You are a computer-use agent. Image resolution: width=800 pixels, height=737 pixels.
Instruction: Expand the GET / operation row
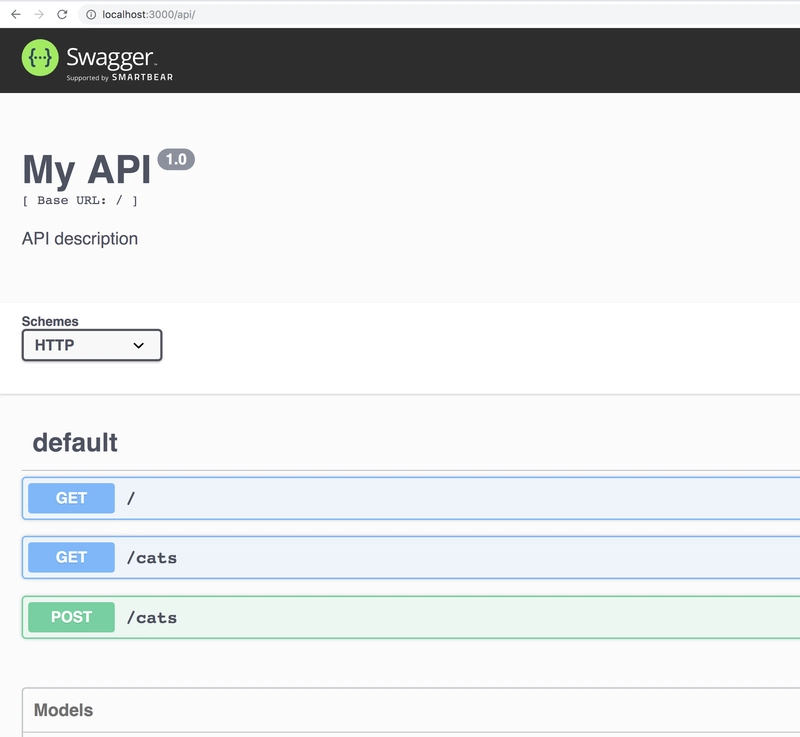point(411,498)
